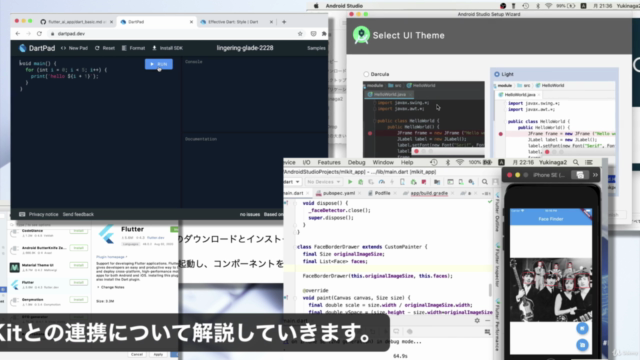
Task: Click the browser forward arrow
Action: 28,34
